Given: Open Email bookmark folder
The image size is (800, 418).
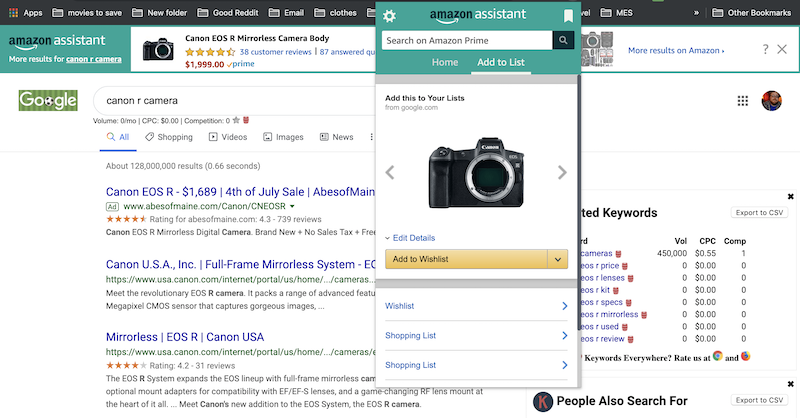Looking at the screenshot, I should pyautogui.click(x=286, y=13).
